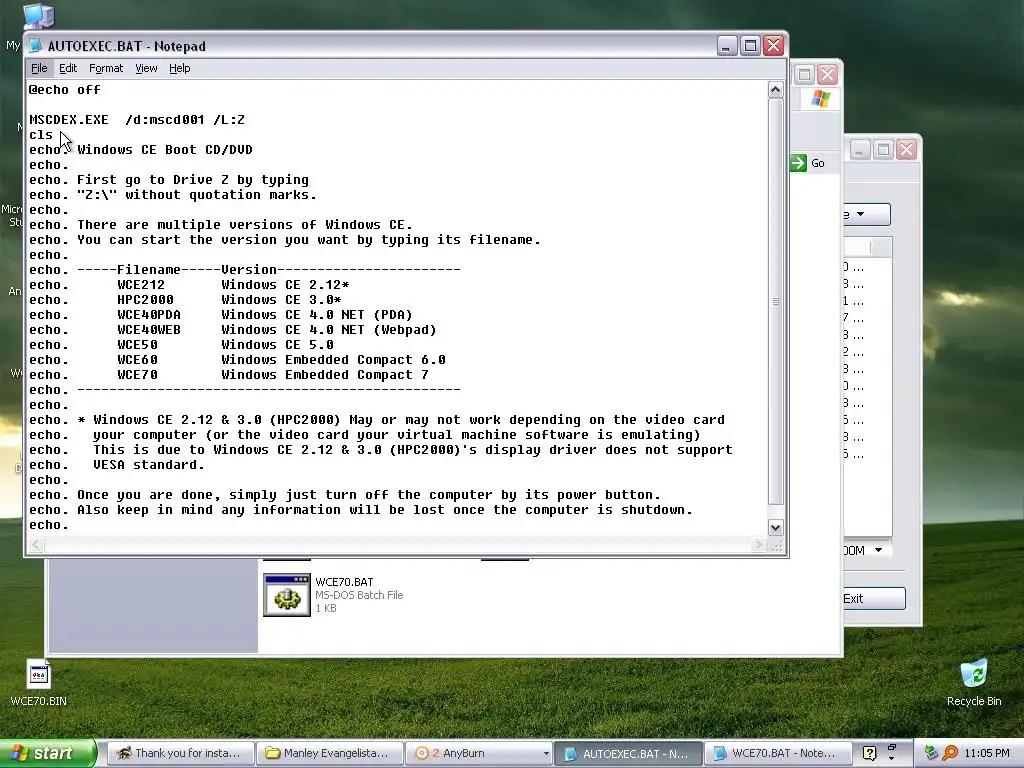The height and width of the screenshot is (768, 1024).
Task: Open the View menu in Notepad
Action: (146, 68)
